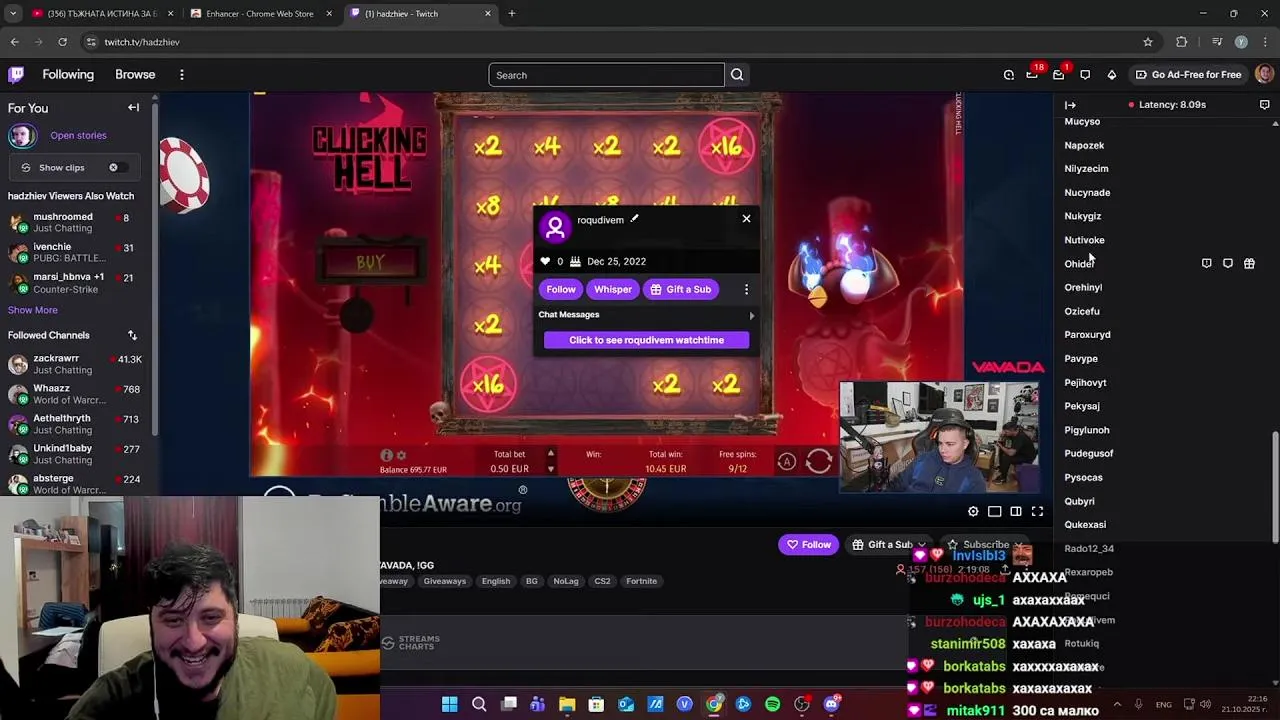
Task: Open Discord from the taskbar
Action: (x=831, y=704)
